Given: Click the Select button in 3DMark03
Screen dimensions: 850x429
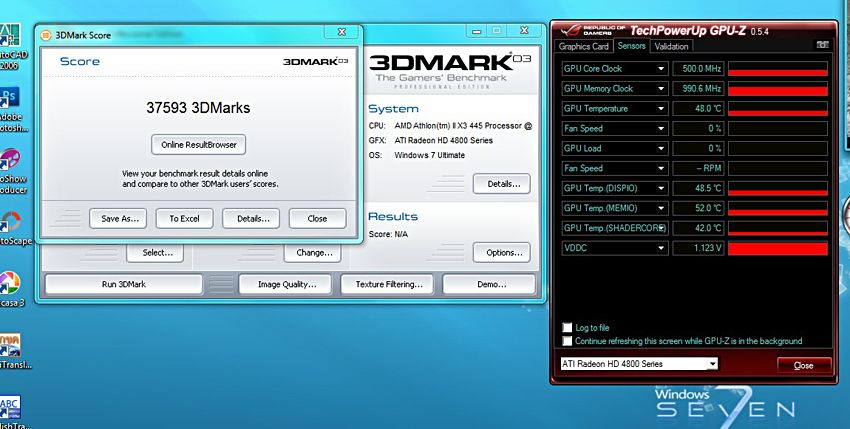Looking at the screenshot, I should point(155,252).
